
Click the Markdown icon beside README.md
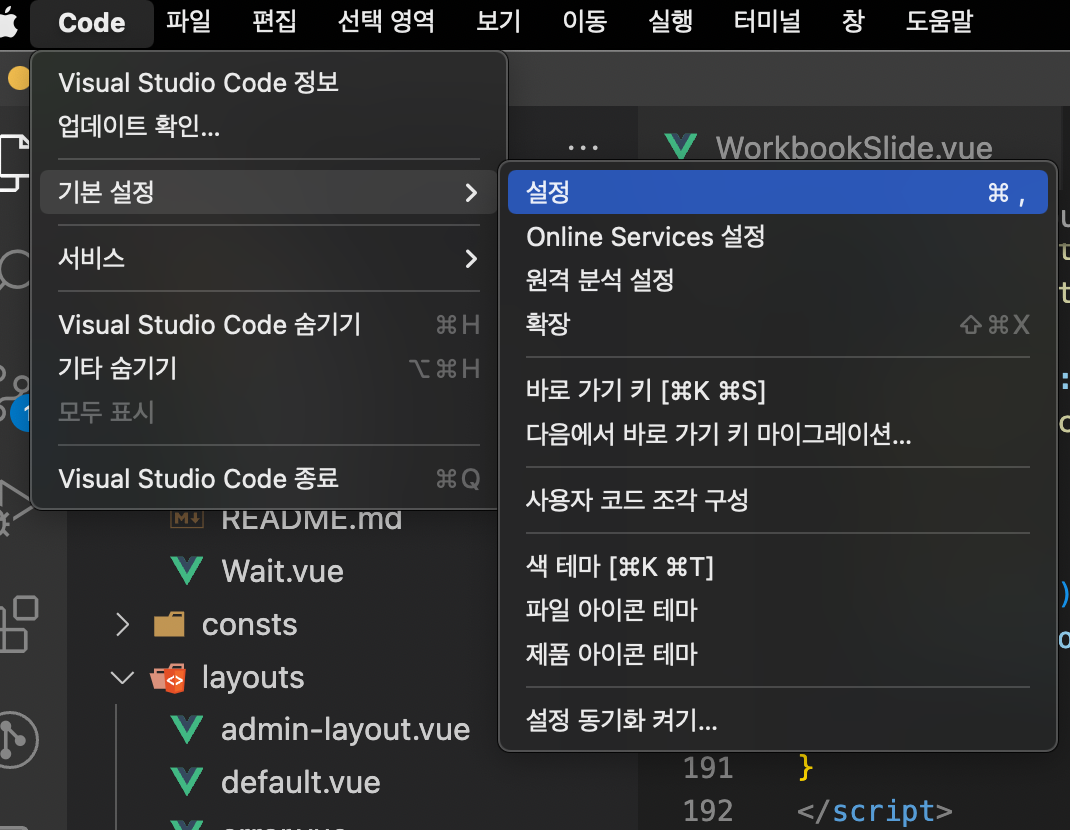(186, 519)
